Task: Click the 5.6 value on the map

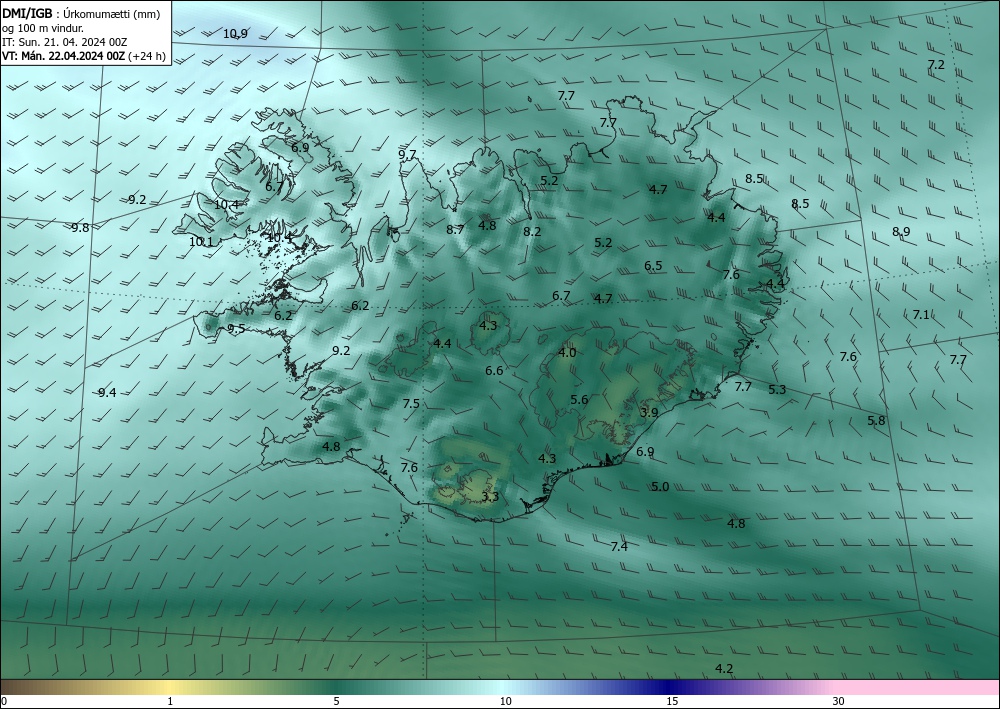Action: (579, 400)
